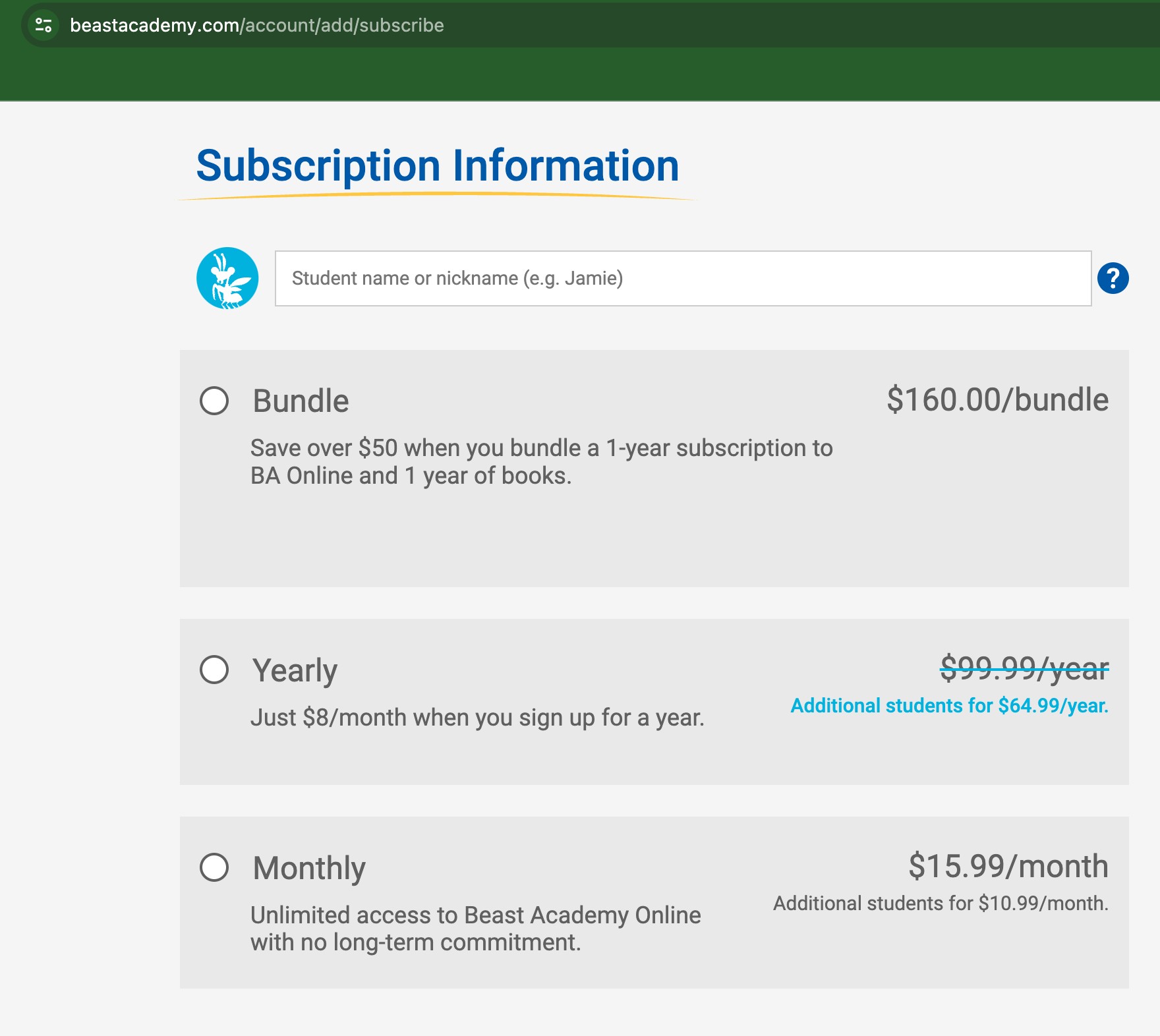Click the beastacademy.com URL in address bar
Image resolution: width=1160 pixels, height=1036 pixels.
[257, 25]
